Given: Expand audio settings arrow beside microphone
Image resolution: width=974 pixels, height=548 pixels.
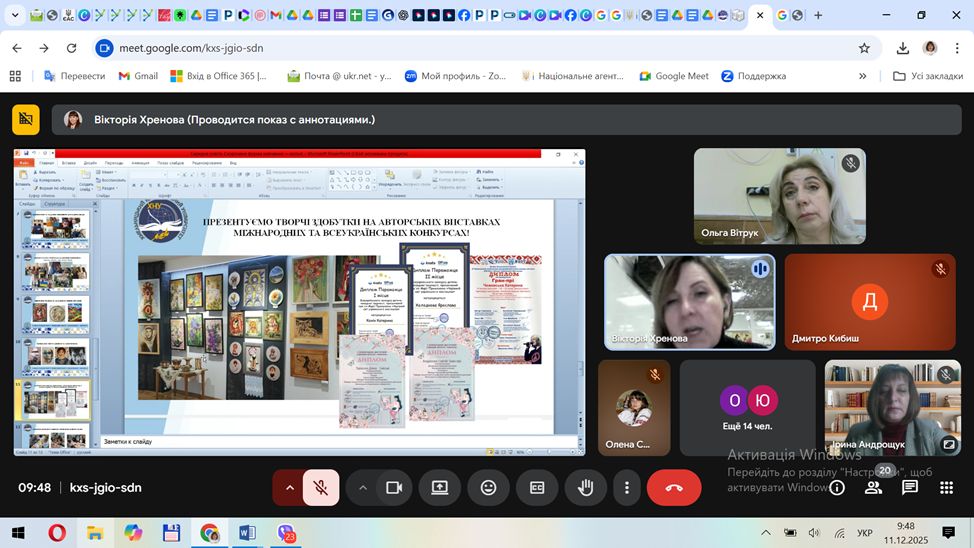Looking at the screenshot, I should pyautogui.click(x=290, y=488).
